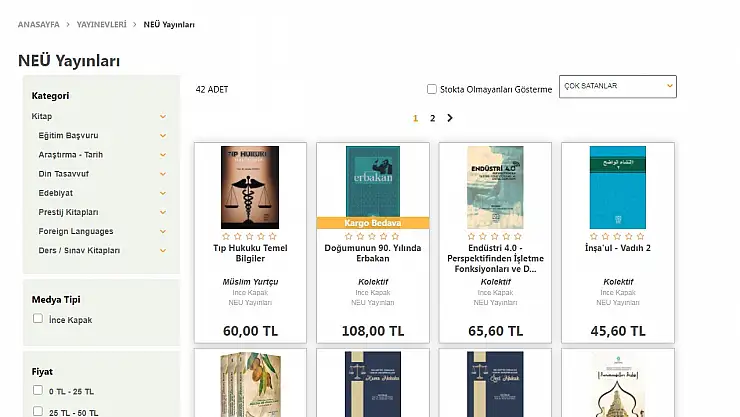Select Araştırma - Tarih category
This screenshot has height=417, width=740.
point(71,155)
